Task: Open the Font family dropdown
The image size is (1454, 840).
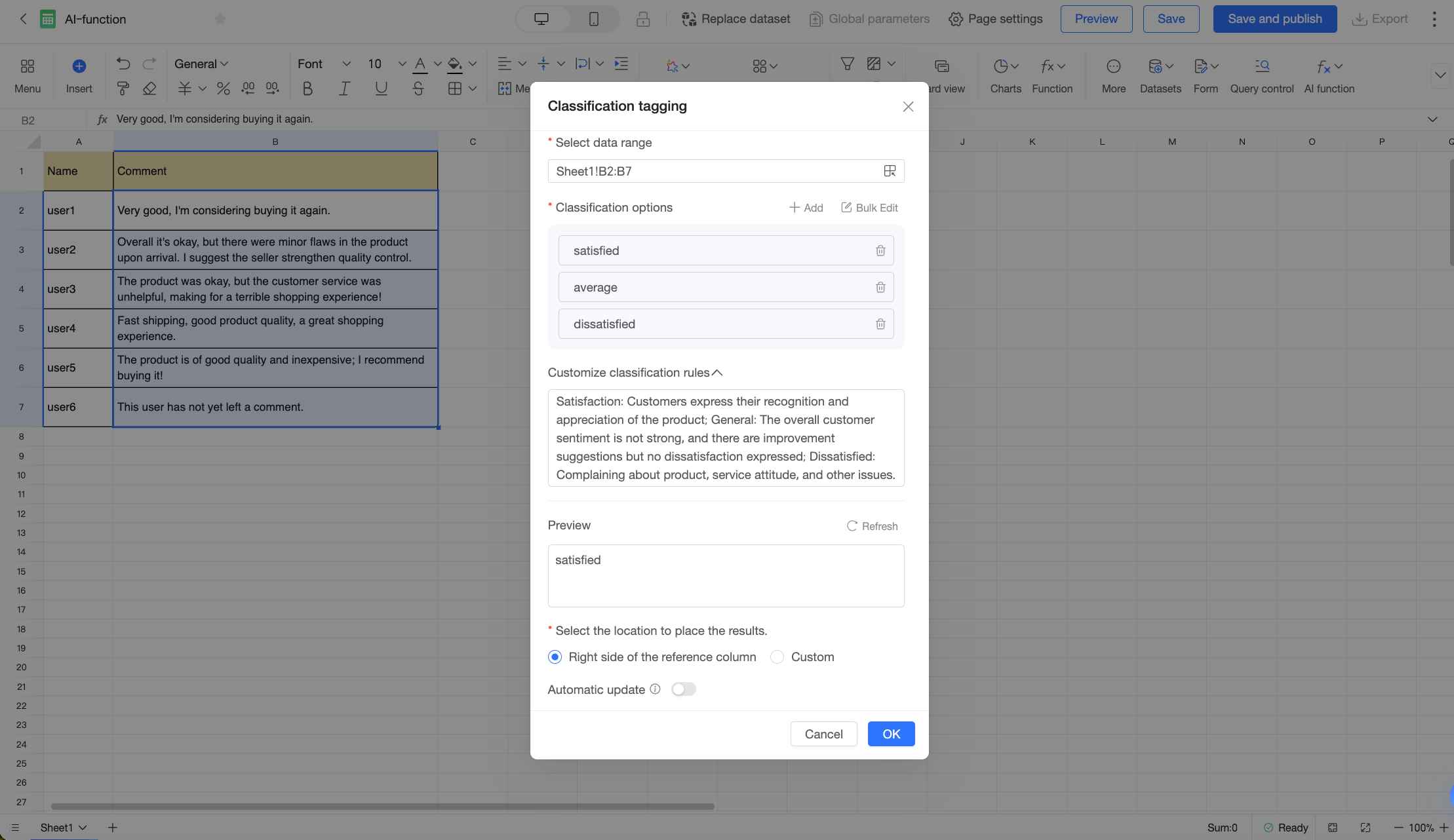Action: tap(324, 64)
